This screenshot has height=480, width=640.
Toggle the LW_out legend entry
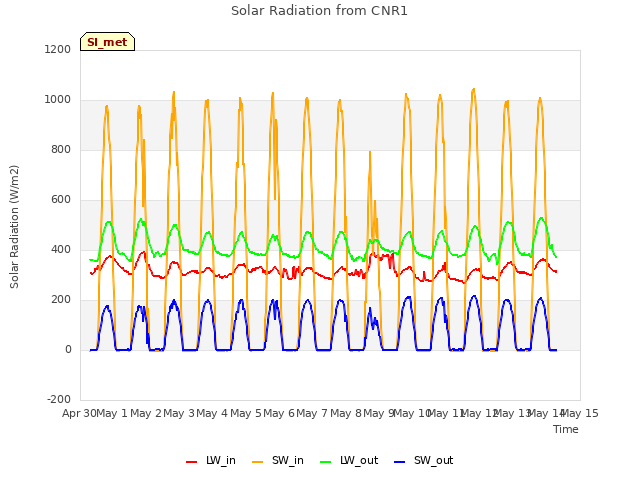[349, 460]
